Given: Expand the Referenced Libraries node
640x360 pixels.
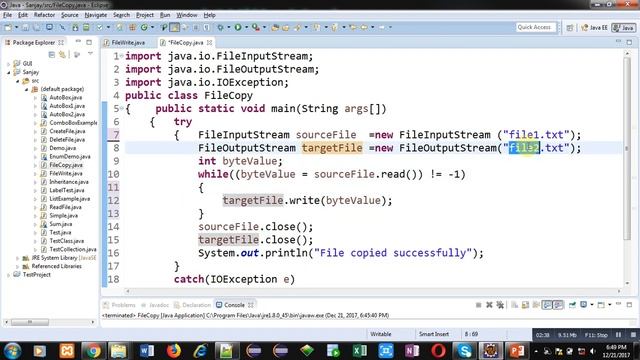Looking at the screenshot, I should 18,266.
